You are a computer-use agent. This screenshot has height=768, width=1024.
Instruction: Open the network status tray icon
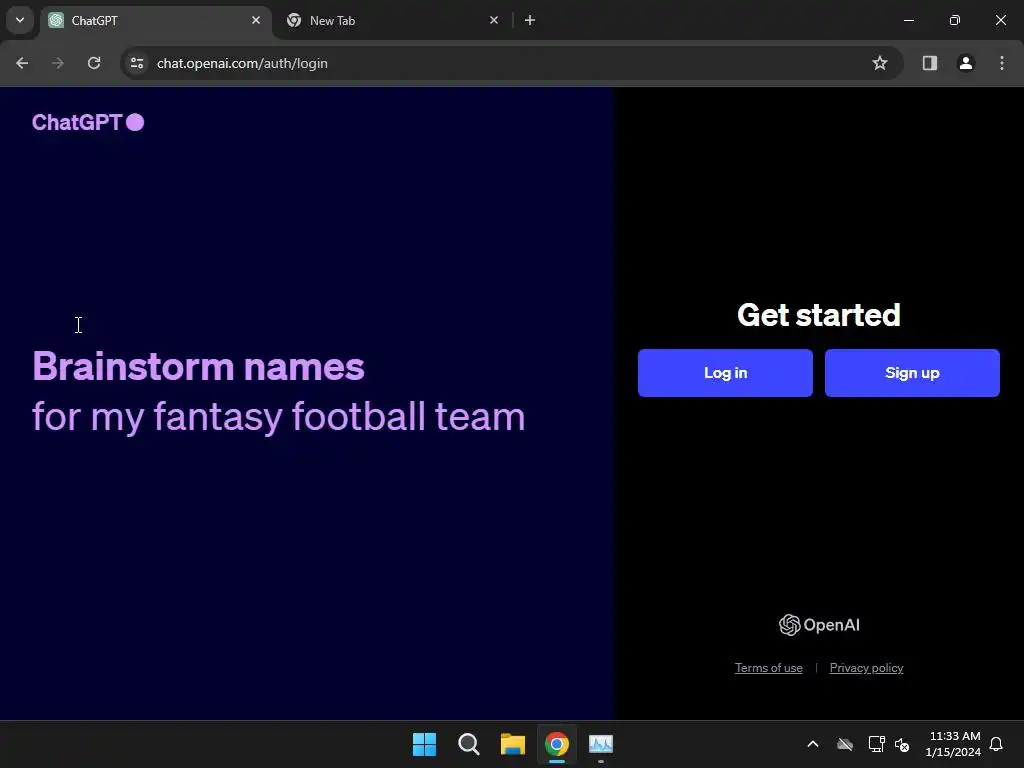click(x=876, y=744)
